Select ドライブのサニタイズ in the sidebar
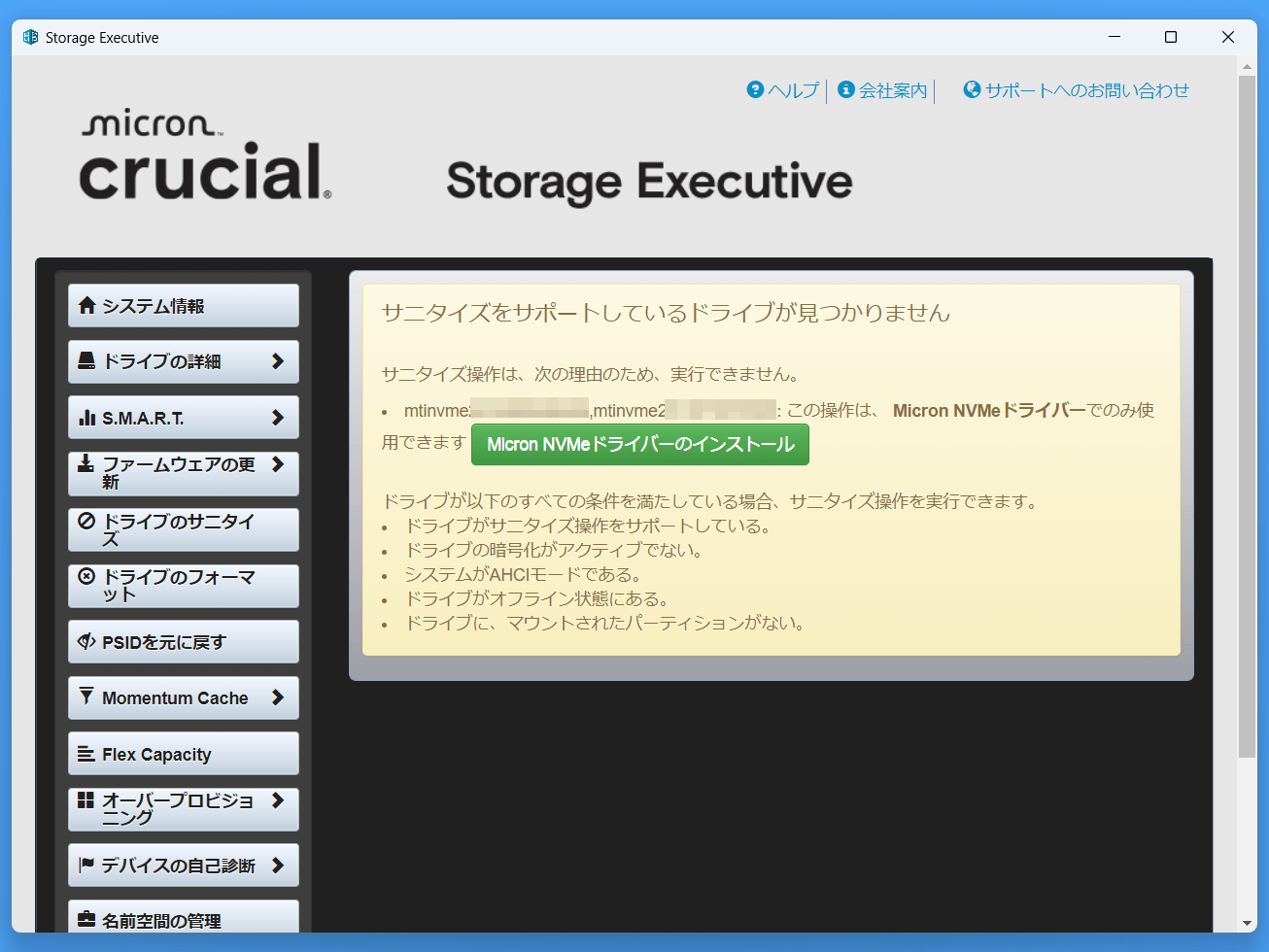This screenshot has width=1269, height=952. (184, 529)
